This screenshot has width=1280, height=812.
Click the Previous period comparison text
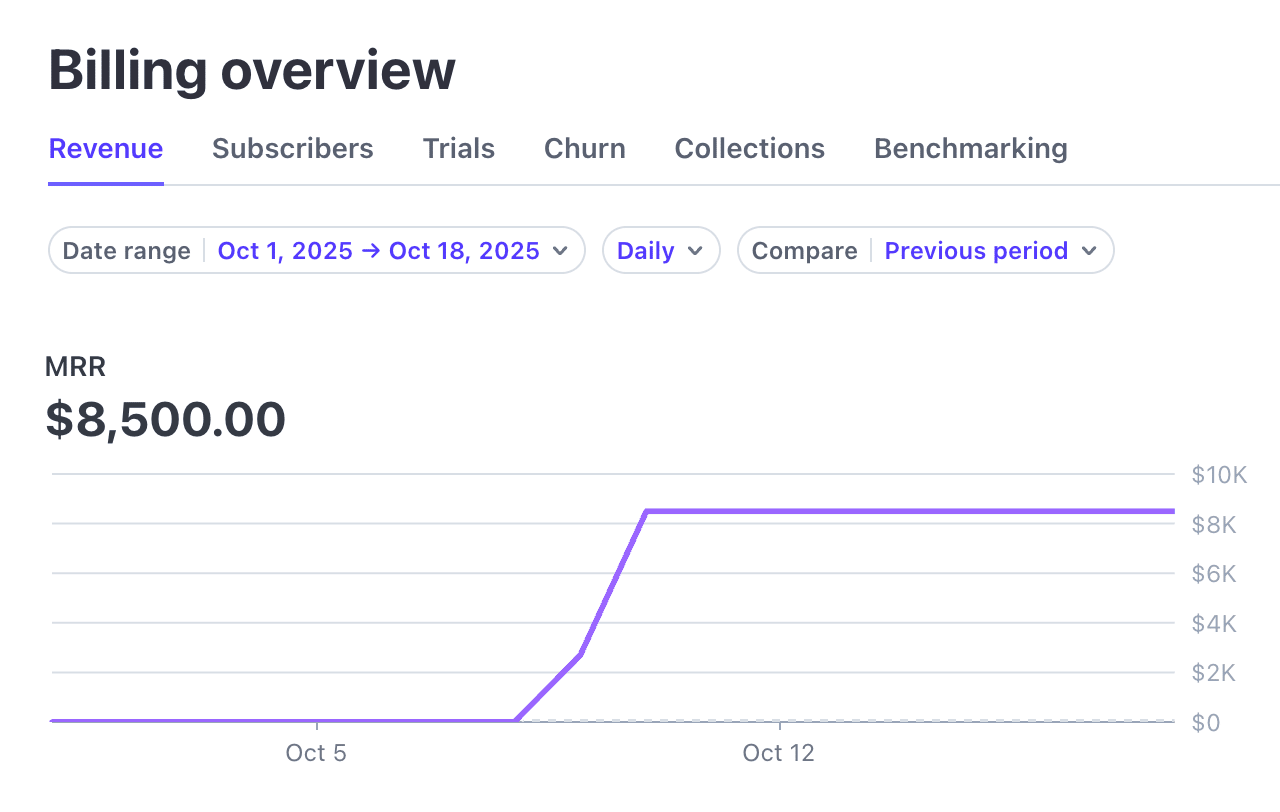point(976,251)
